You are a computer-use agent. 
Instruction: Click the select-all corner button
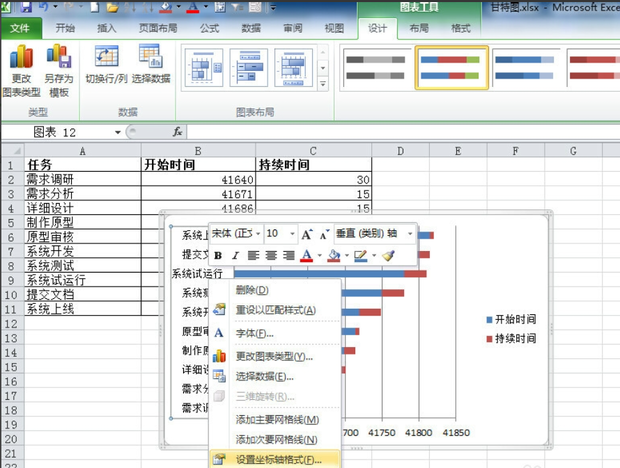click(x=13, y=151)
